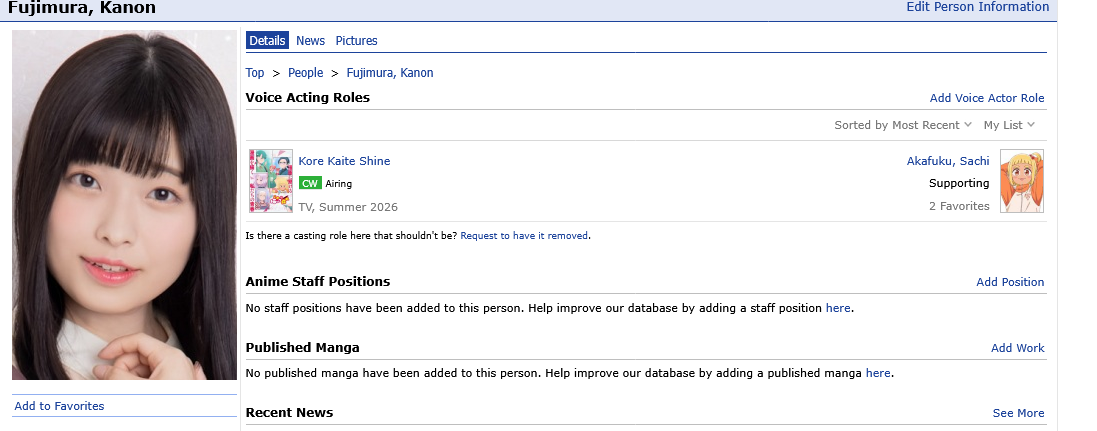Open the Edit Person Information link
The width and height of the screenshot is (1097, 431).
(x=977, y=7)
